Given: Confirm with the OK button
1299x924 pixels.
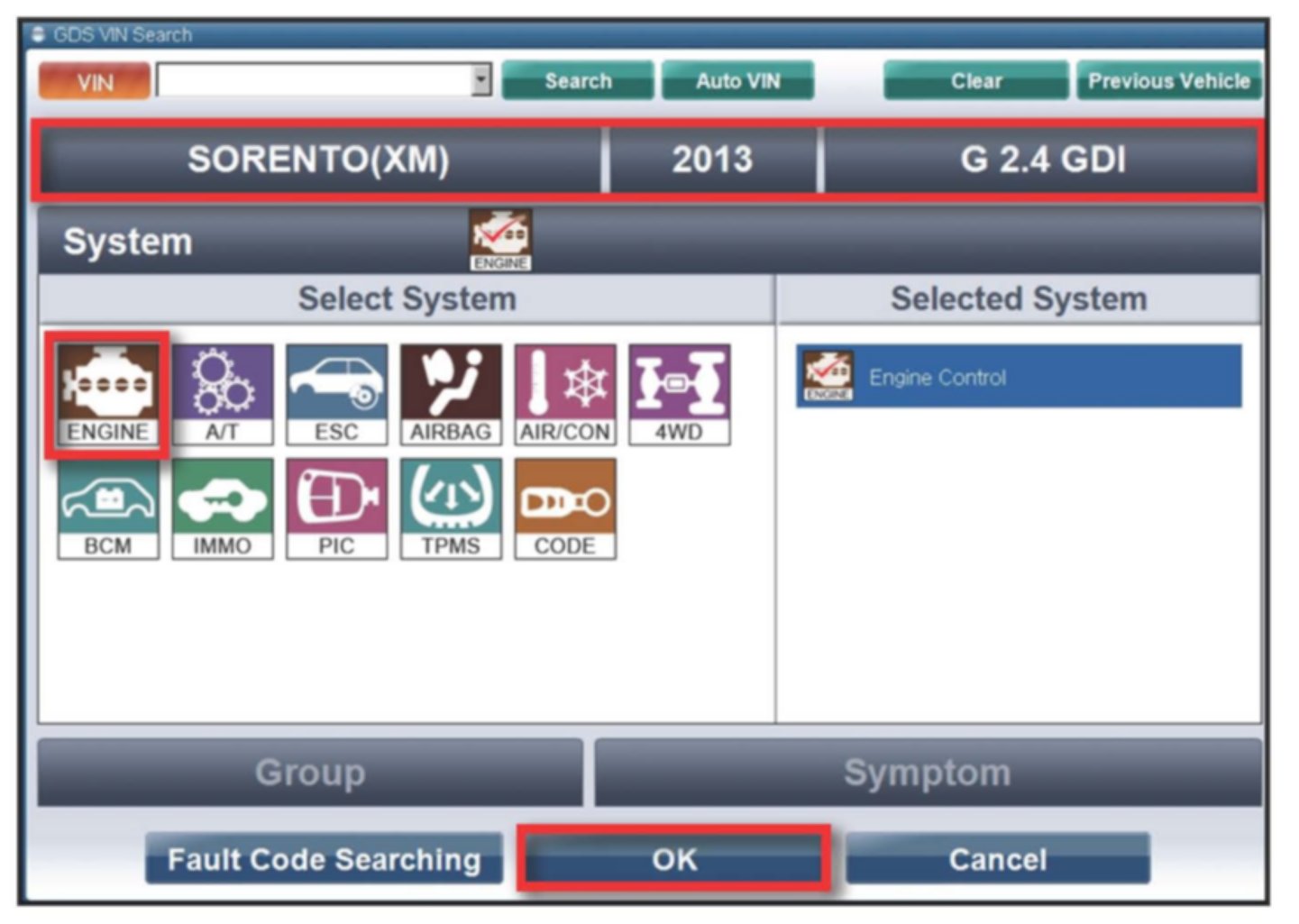Looking at the screenshot, I should 674,859.
